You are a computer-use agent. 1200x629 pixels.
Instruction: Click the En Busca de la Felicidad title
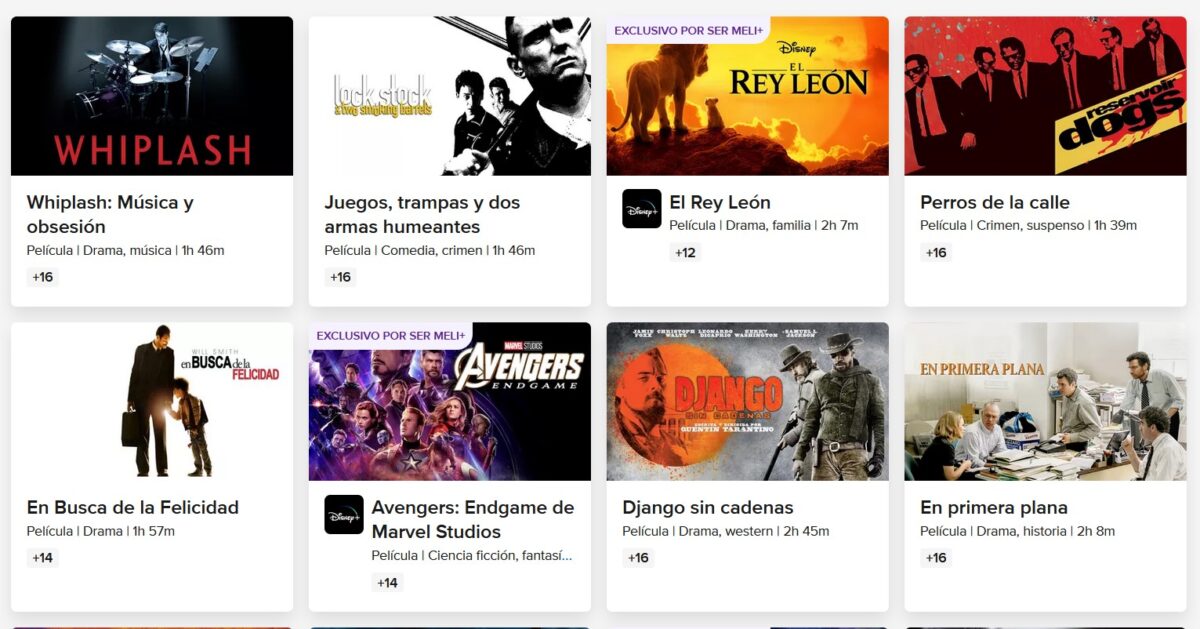[x=133, y=507]
